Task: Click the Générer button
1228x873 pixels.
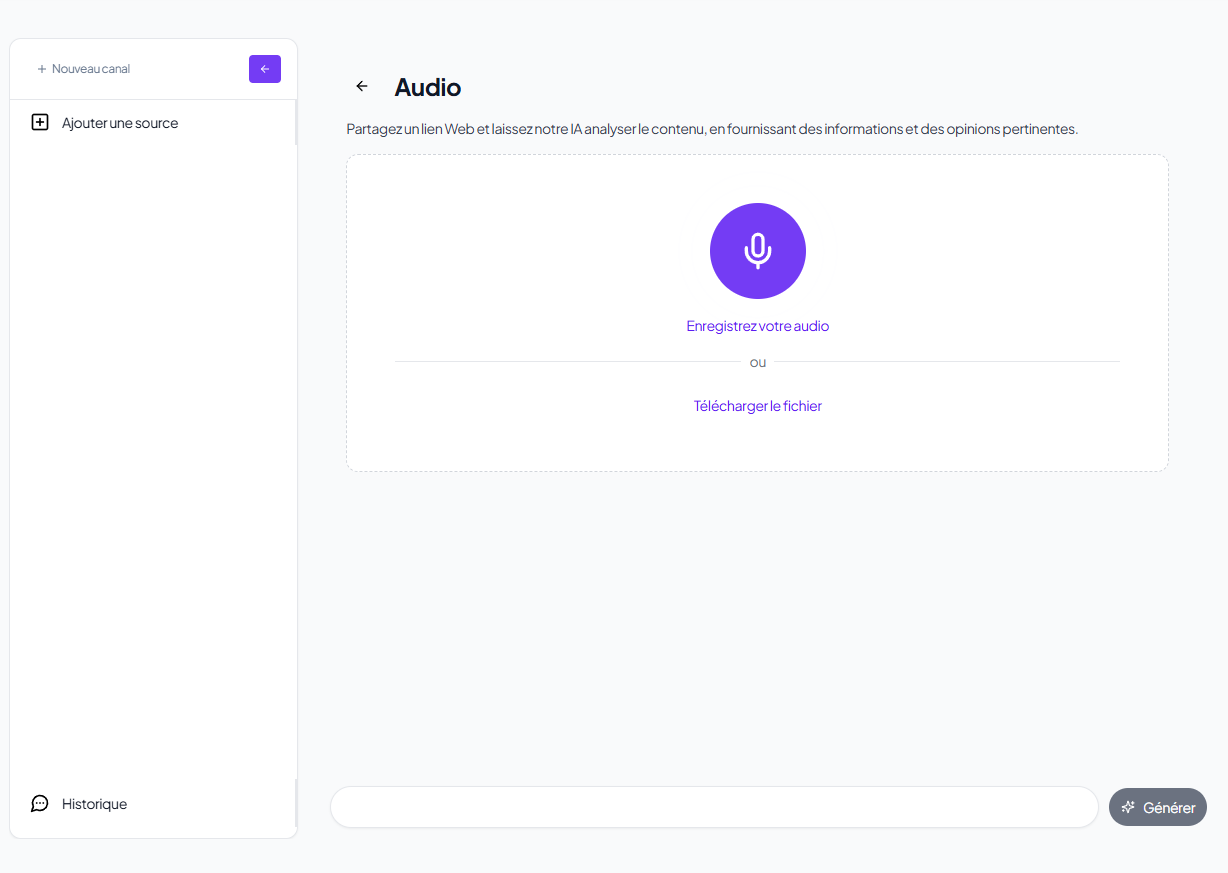Action: pos(1158,807)
